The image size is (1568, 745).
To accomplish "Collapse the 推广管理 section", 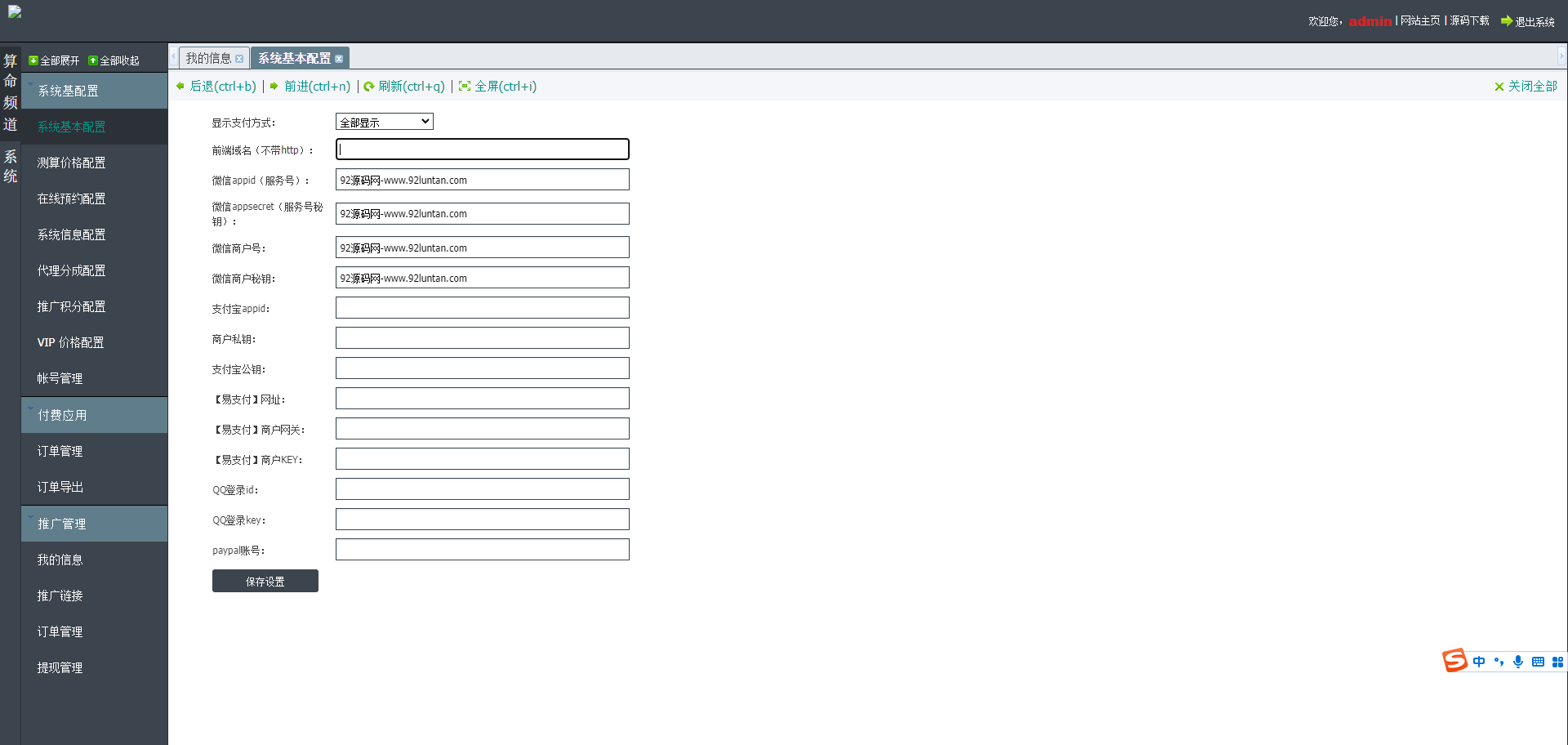I will (x=95, y=524).
